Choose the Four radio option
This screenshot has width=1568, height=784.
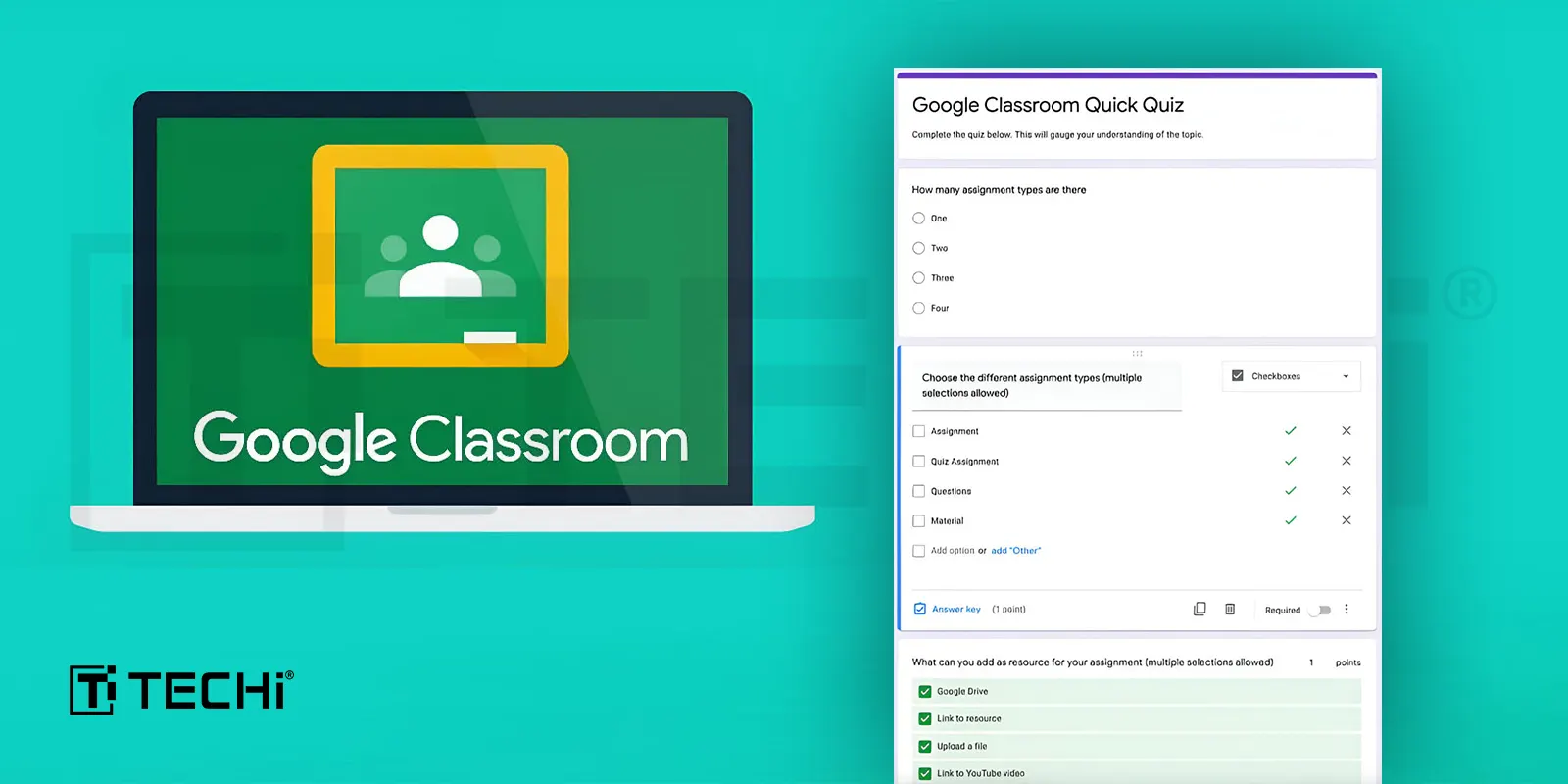pyautogui.click(x=919, y=308)
